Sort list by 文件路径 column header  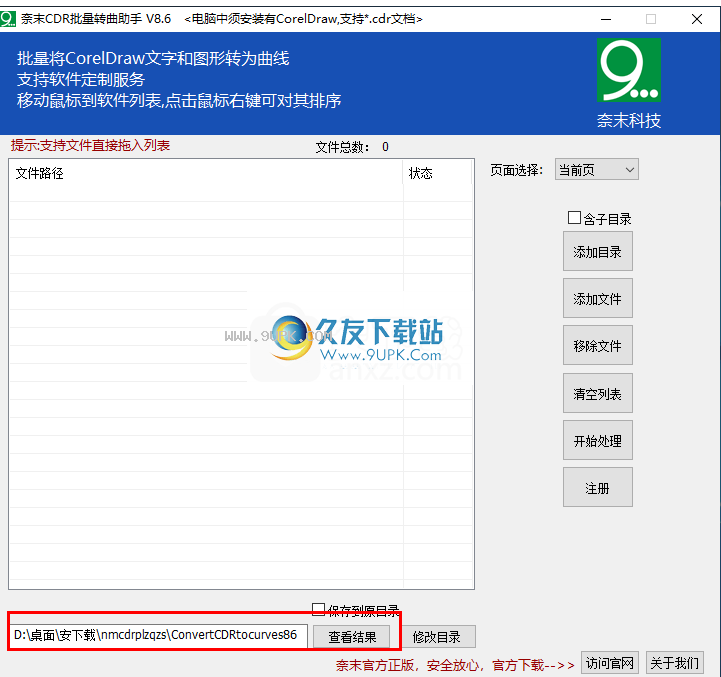click(x=206, y=173)
